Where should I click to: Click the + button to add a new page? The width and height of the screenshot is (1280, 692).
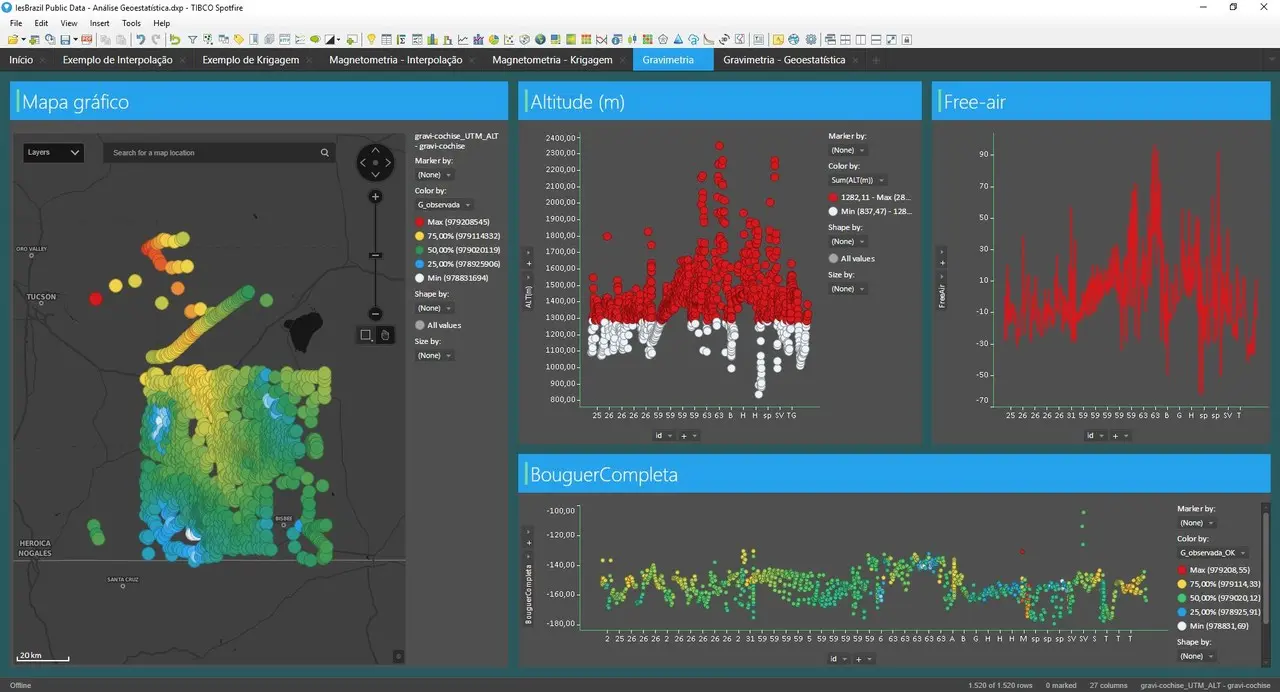tap(875, 60)
